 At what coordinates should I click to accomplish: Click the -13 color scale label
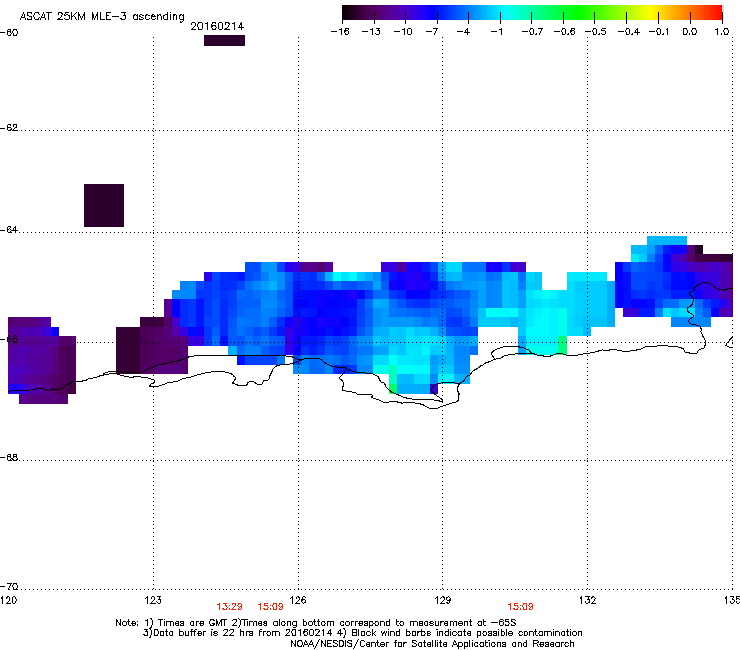(x=371, y=32)
